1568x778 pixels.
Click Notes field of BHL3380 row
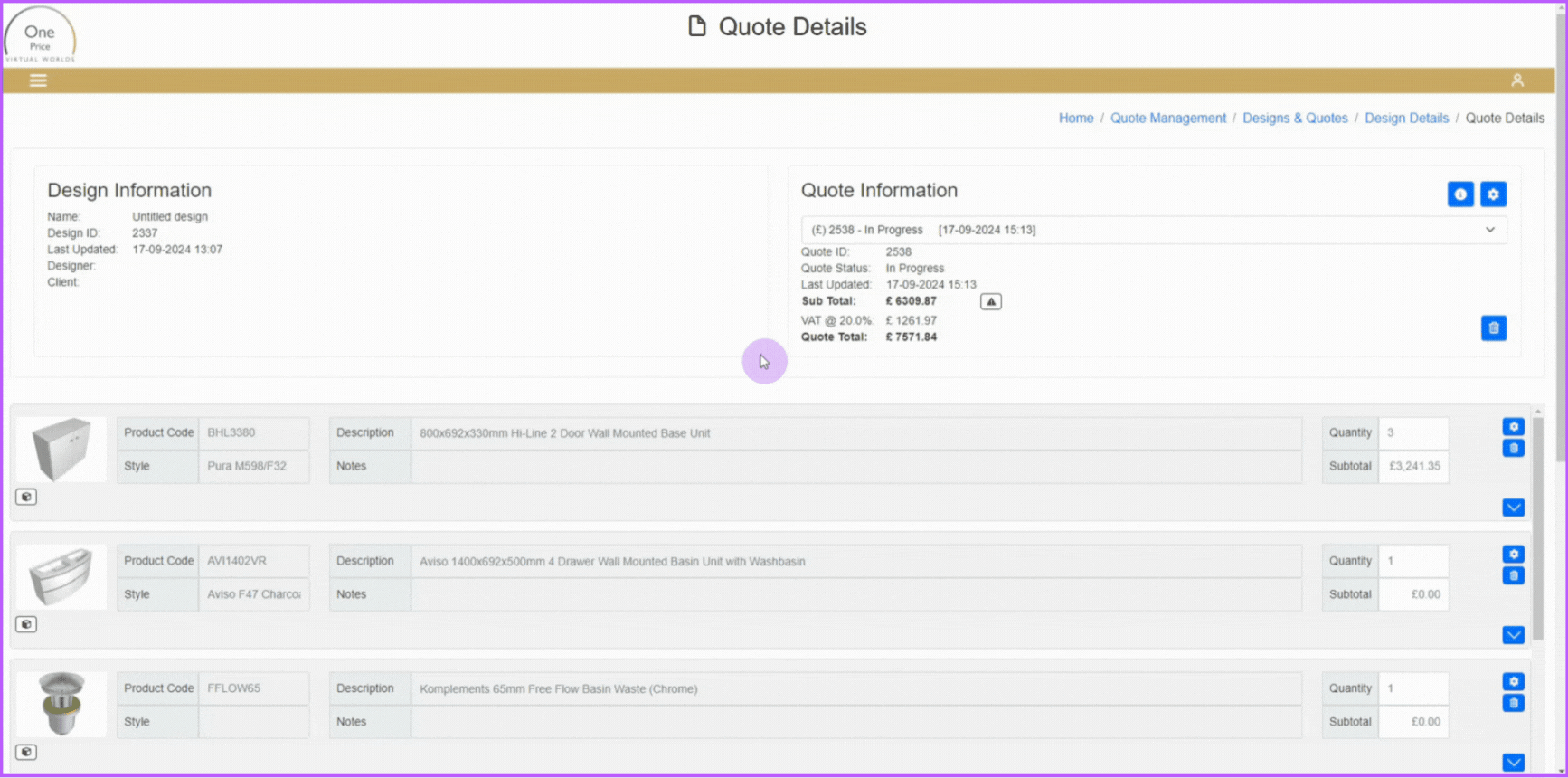coord(856,467)
